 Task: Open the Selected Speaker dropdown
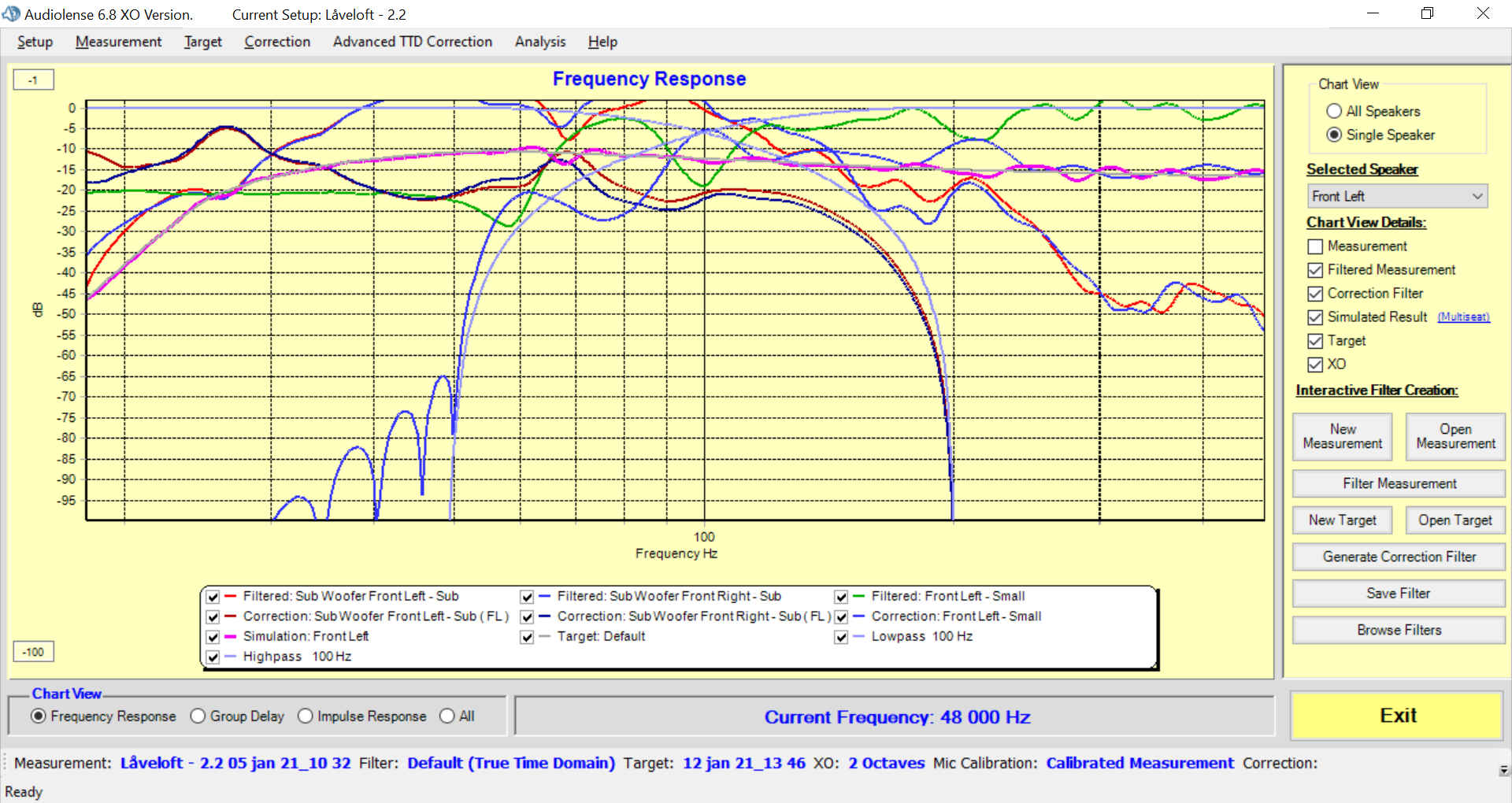1398,196
